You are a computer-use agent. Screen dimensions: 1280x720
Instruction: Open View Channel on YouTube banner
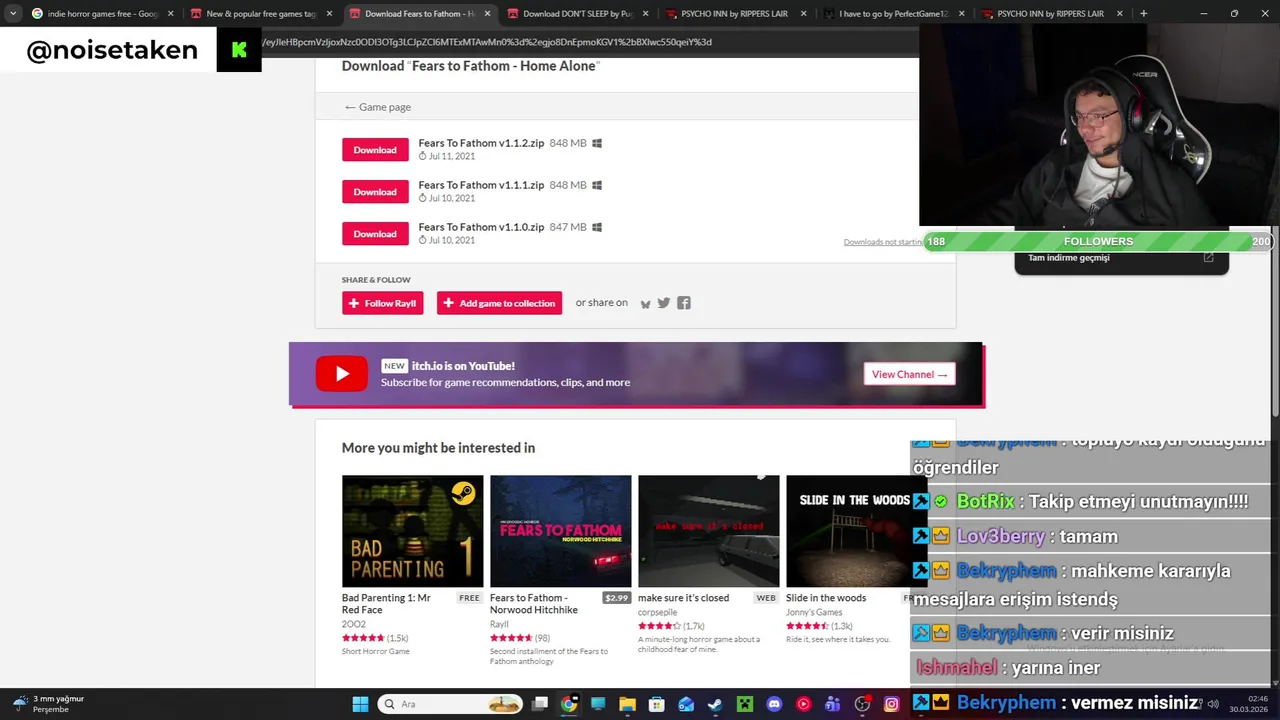pos(909,374)
